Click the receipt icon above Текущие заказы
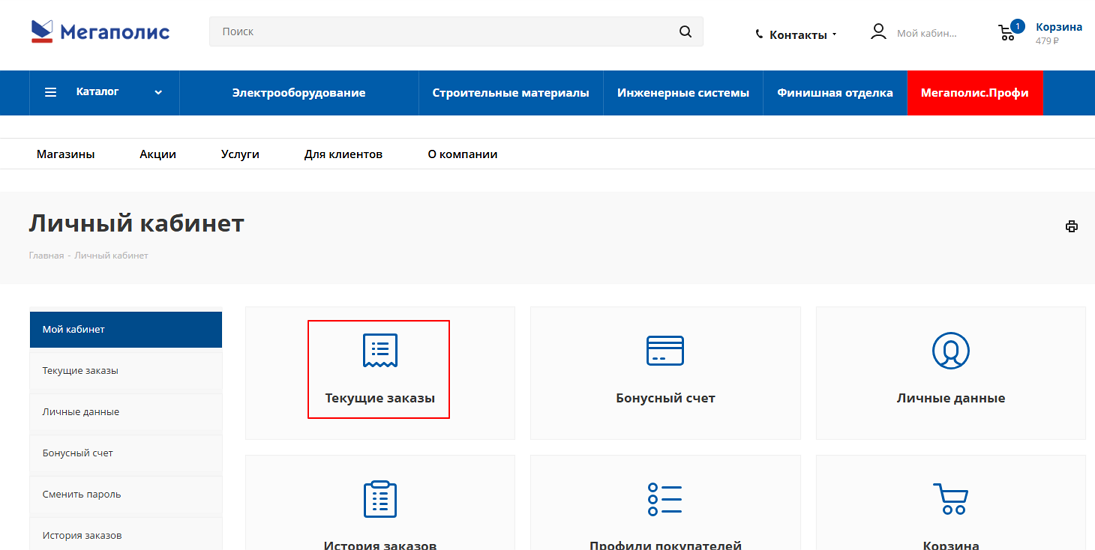This screenshot has height=550, width=1095. pos(380,350)
